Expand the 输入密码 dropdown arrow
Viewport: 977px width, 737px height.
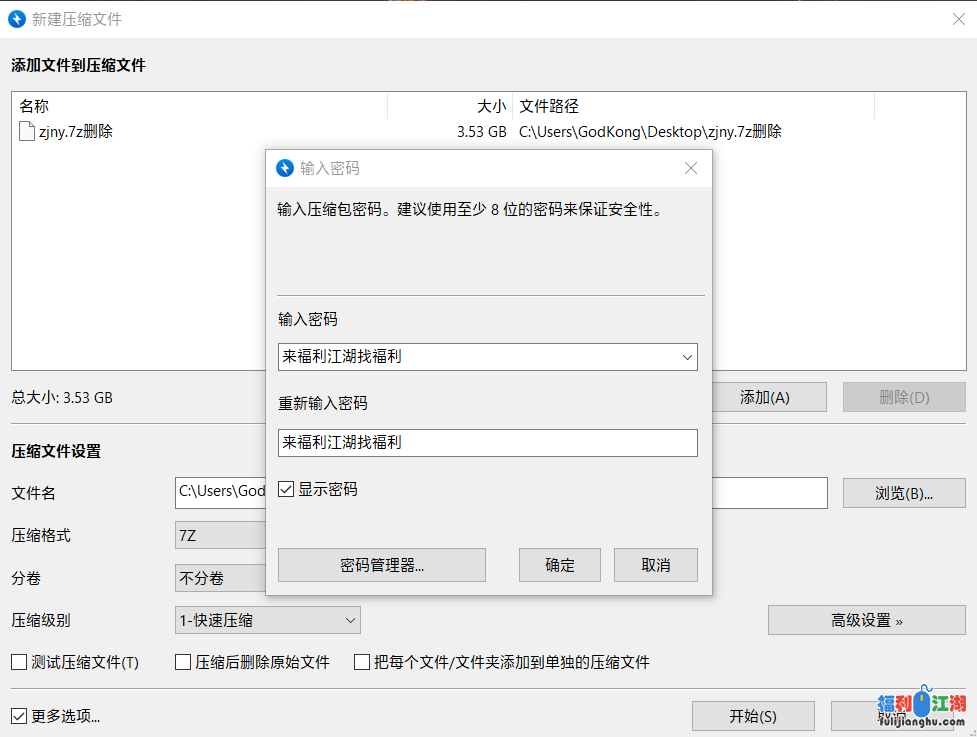point(687,356)
